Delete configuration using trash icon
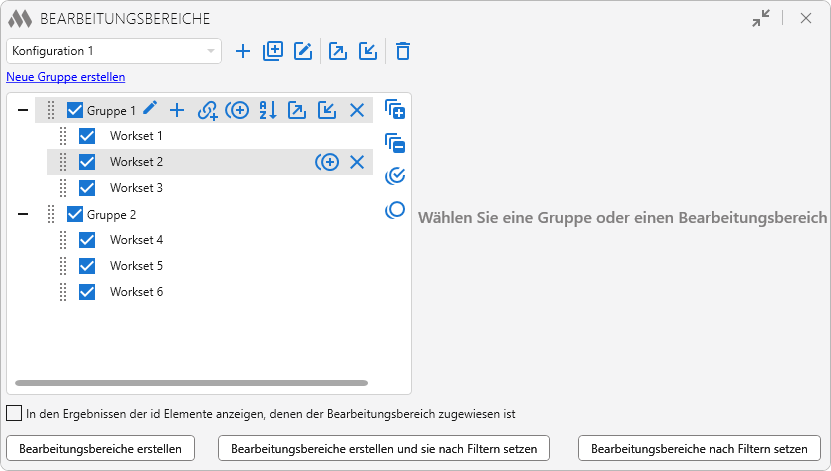Screen dimensions: 831x471 coord(402,51)
